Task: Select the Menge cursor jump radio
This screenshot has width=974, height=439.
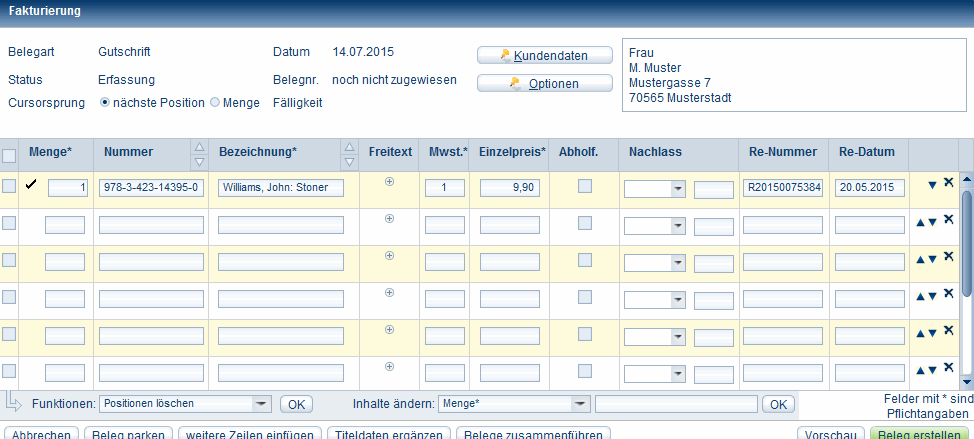Action: point(215,102)
